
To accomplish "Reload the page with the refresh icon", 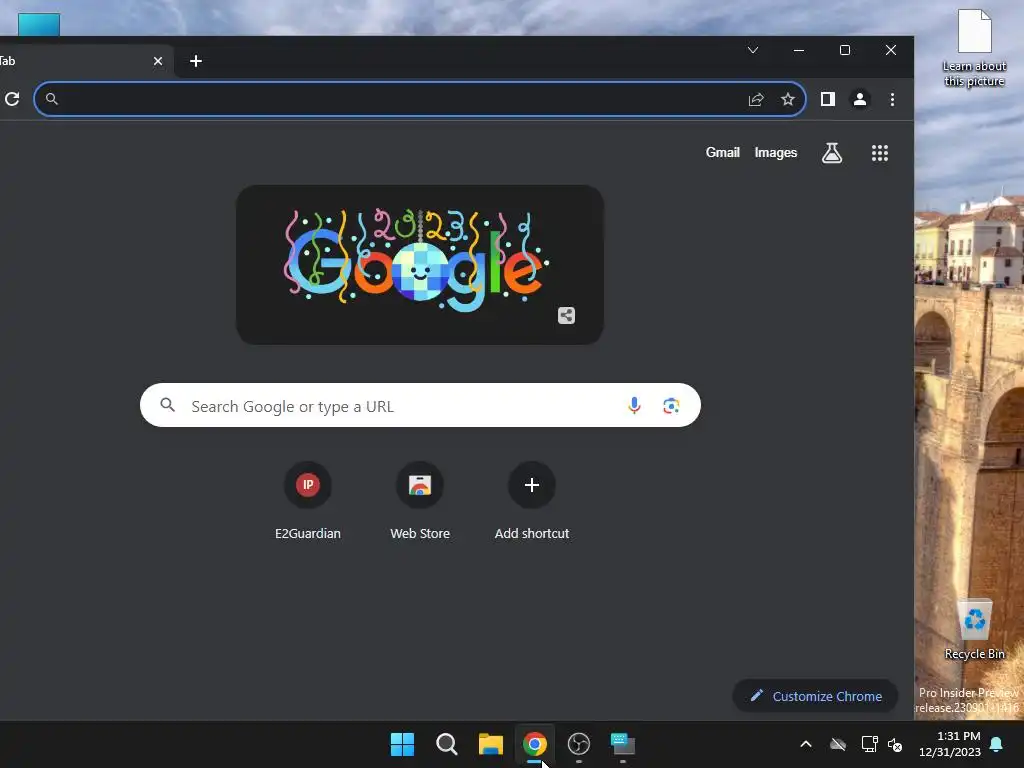I will click(x=12, y=99).
